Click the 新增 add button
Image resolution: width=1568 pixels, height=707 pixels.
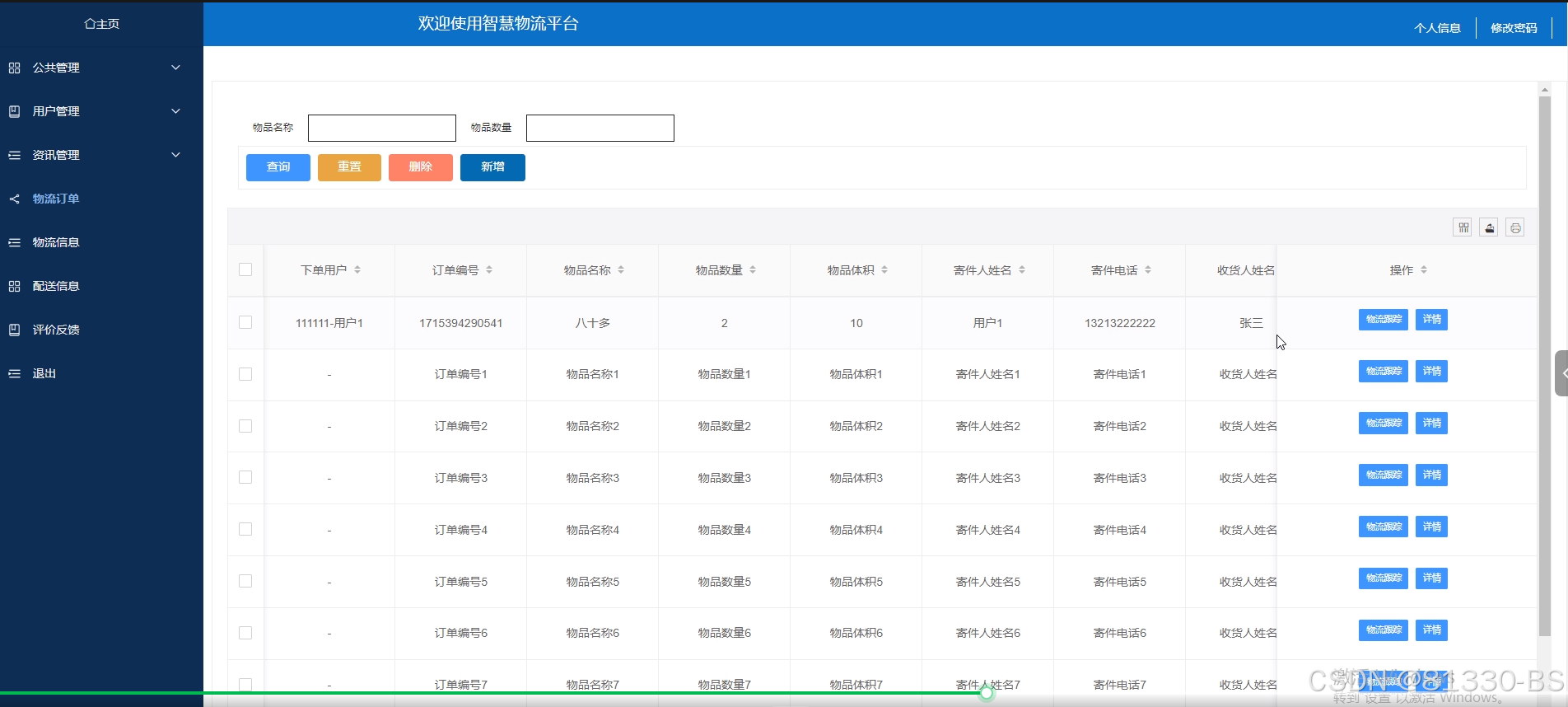492,167
